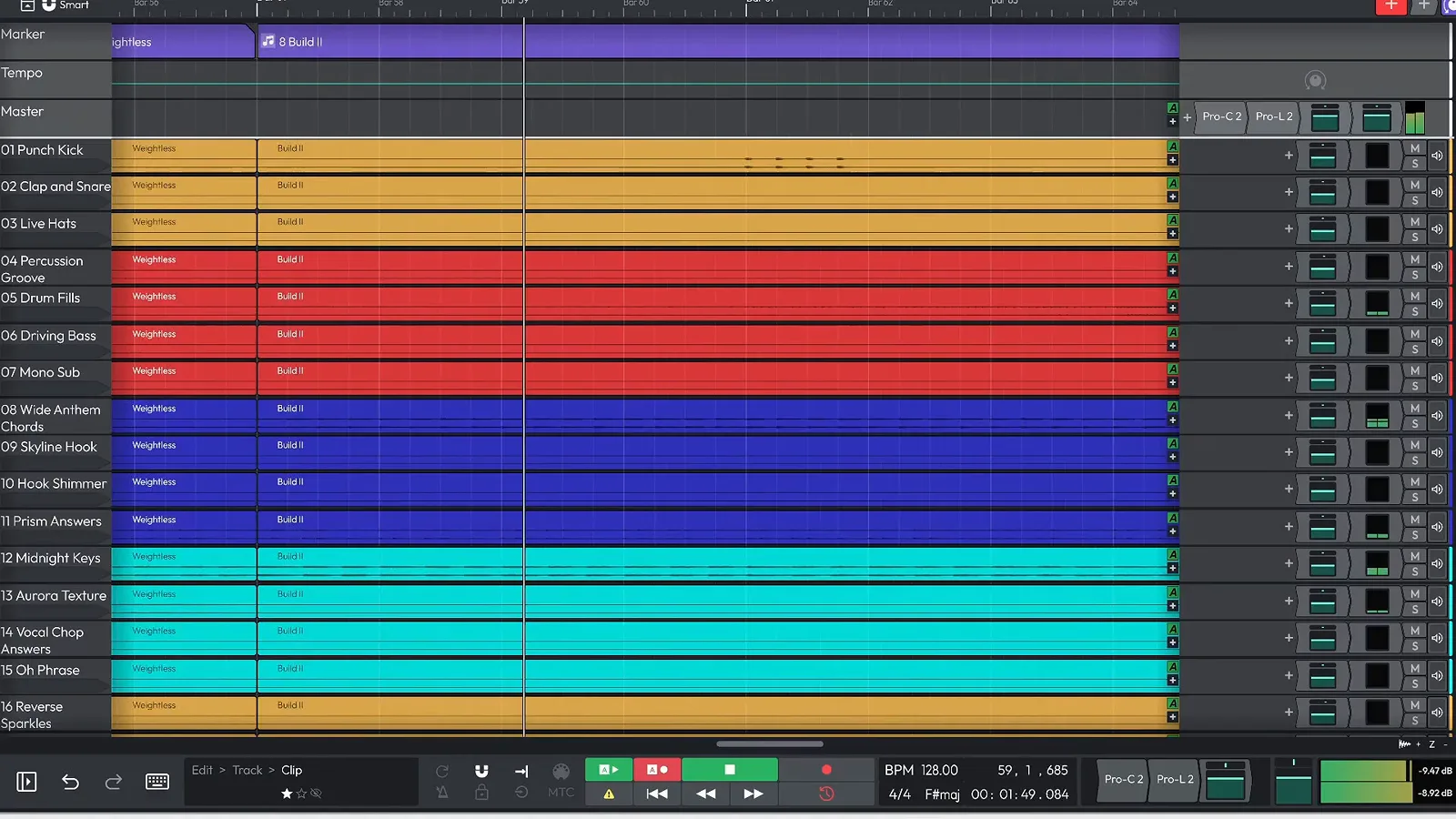
Task: Click the plus icon before Master Pro-C 2
Action: coord(1187,117)
